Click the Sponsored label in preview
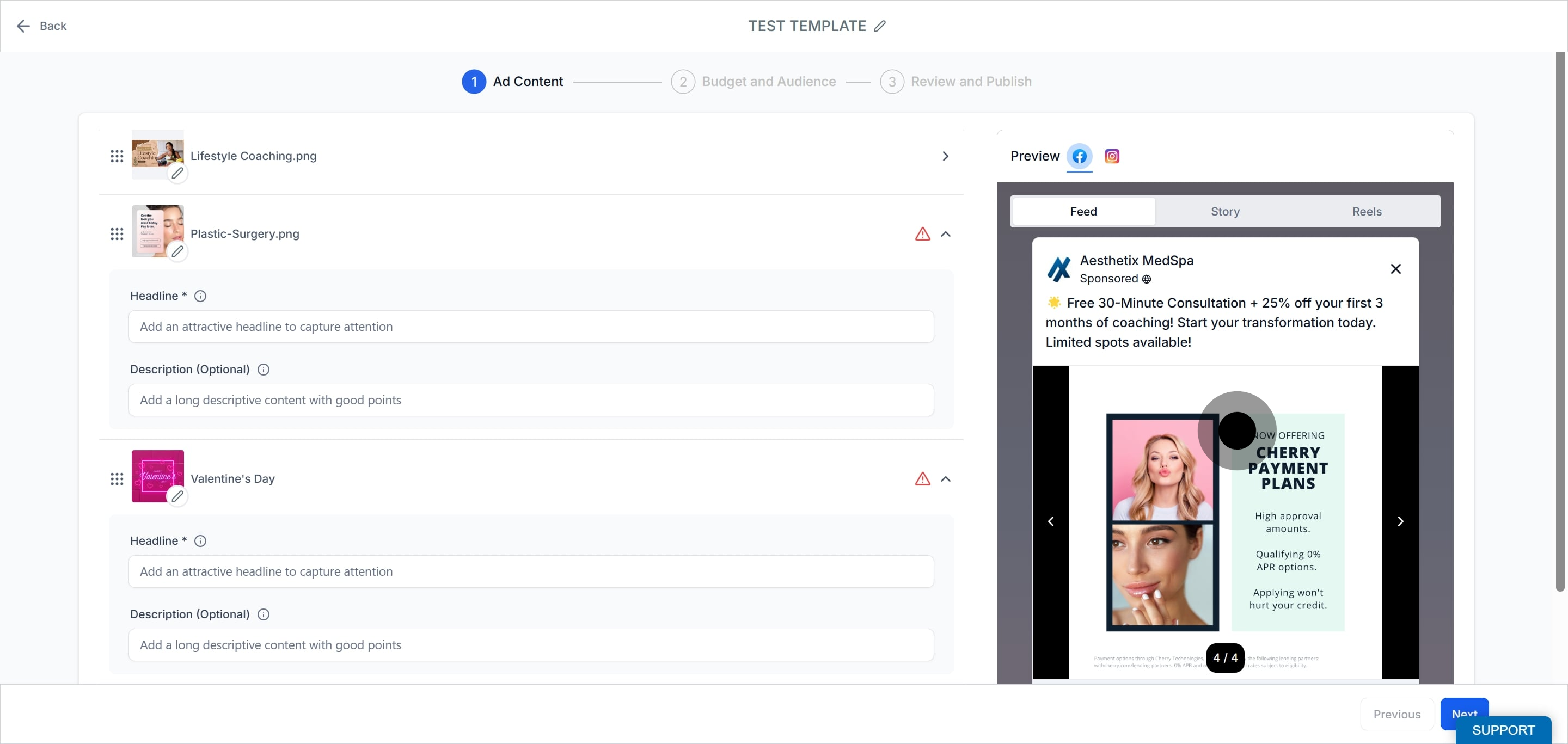 point(1108,279)
